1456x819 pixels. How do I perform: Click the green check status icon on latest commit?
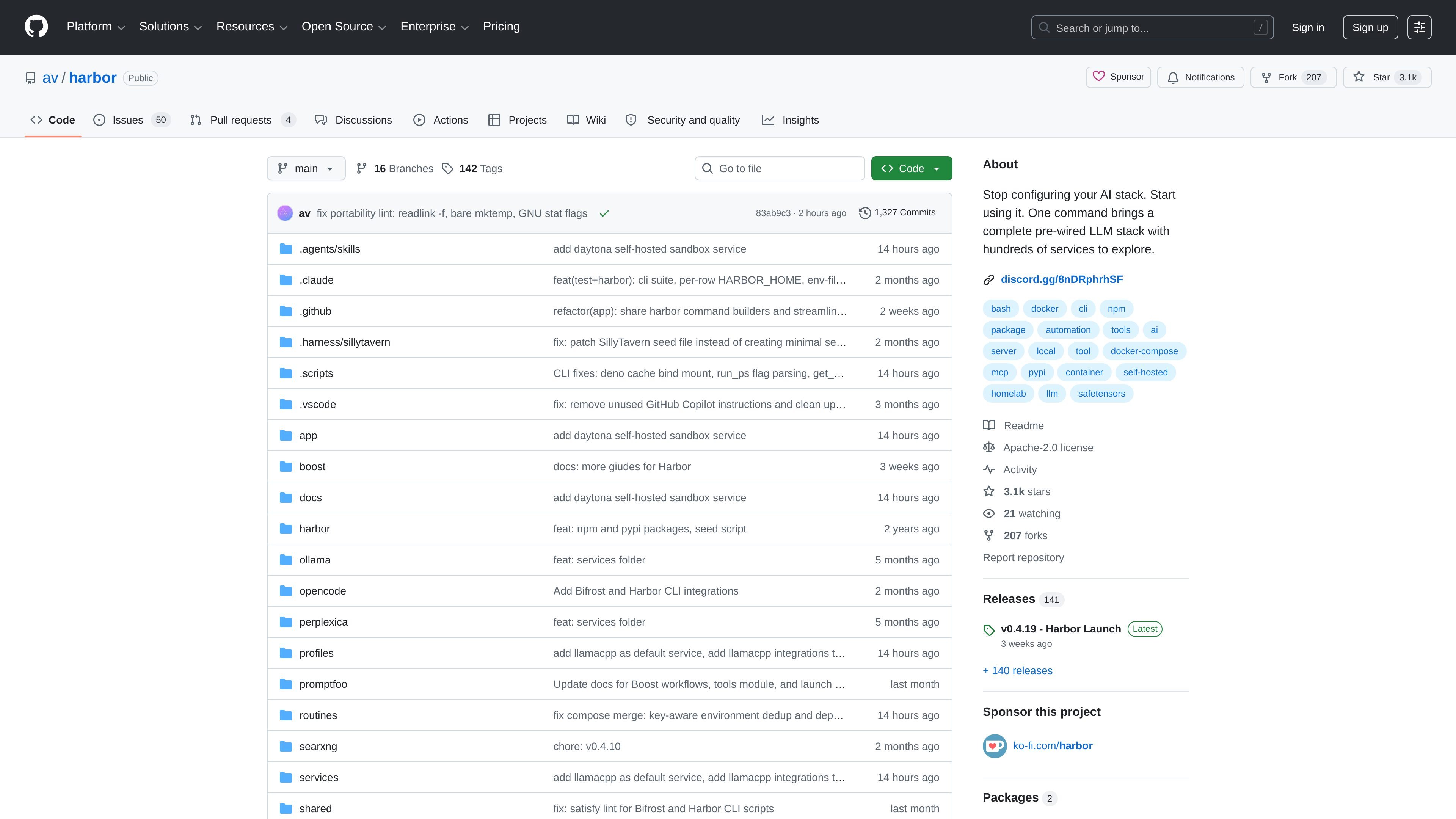pos(604,213)
